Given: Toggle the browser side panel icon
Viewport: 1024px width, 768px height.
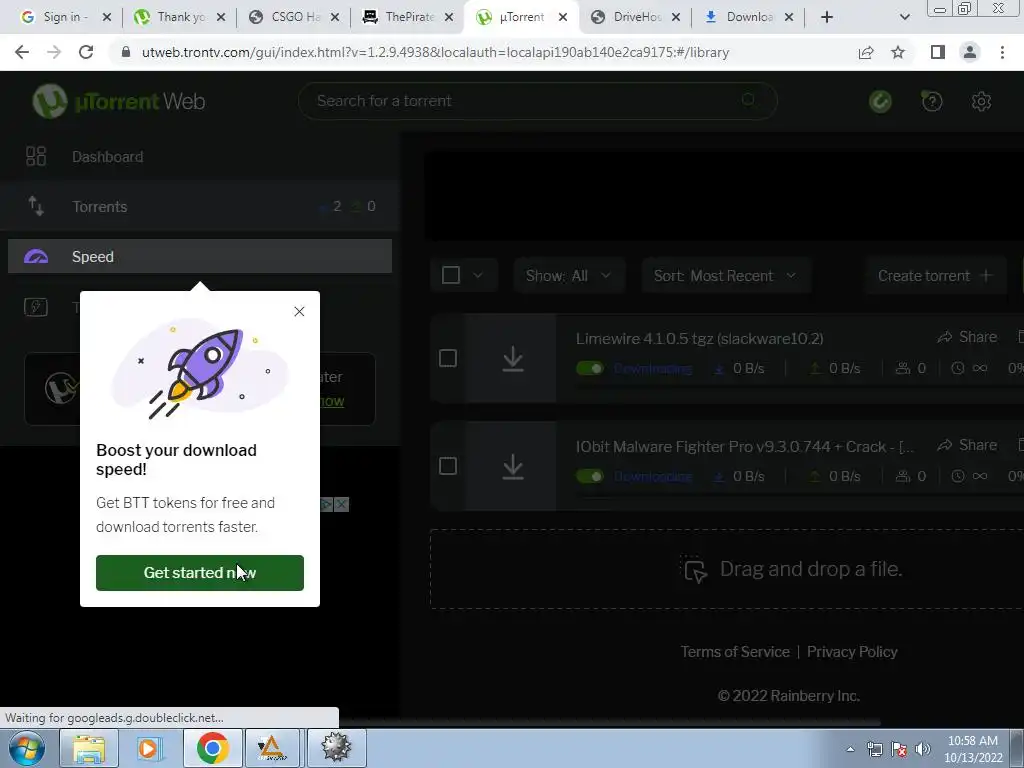Looking at the screenshot, I should pyautogui.click(x=938, y=52).
